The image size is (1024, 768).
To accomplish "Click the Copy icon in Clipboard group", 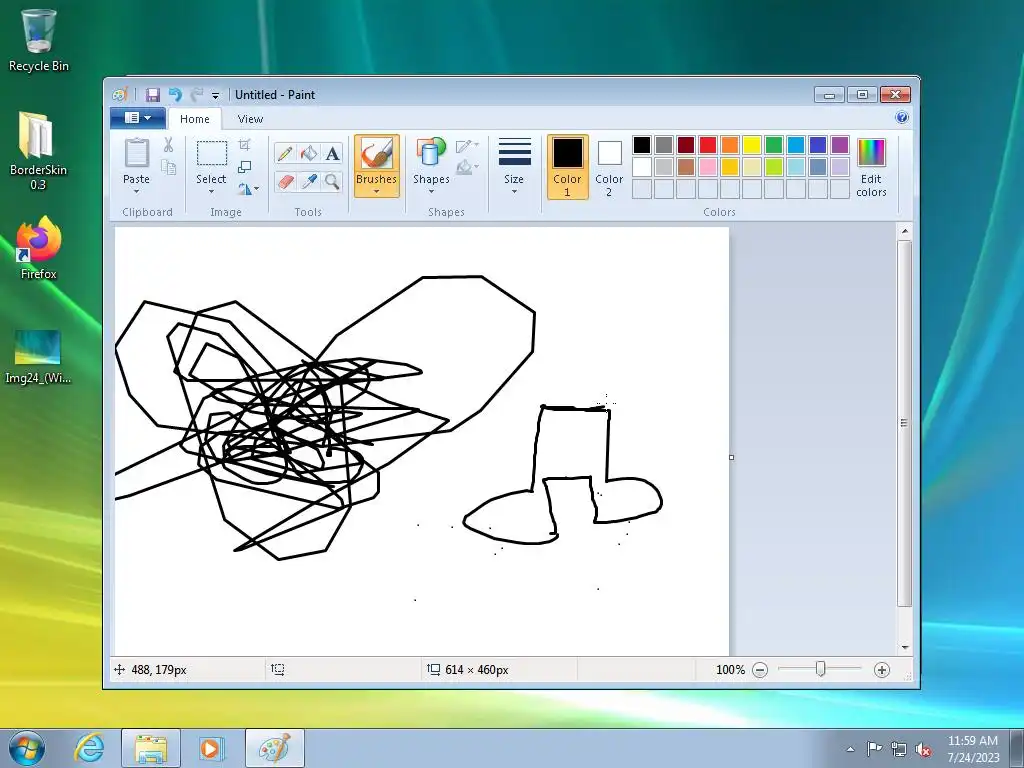I will [168, 168].
